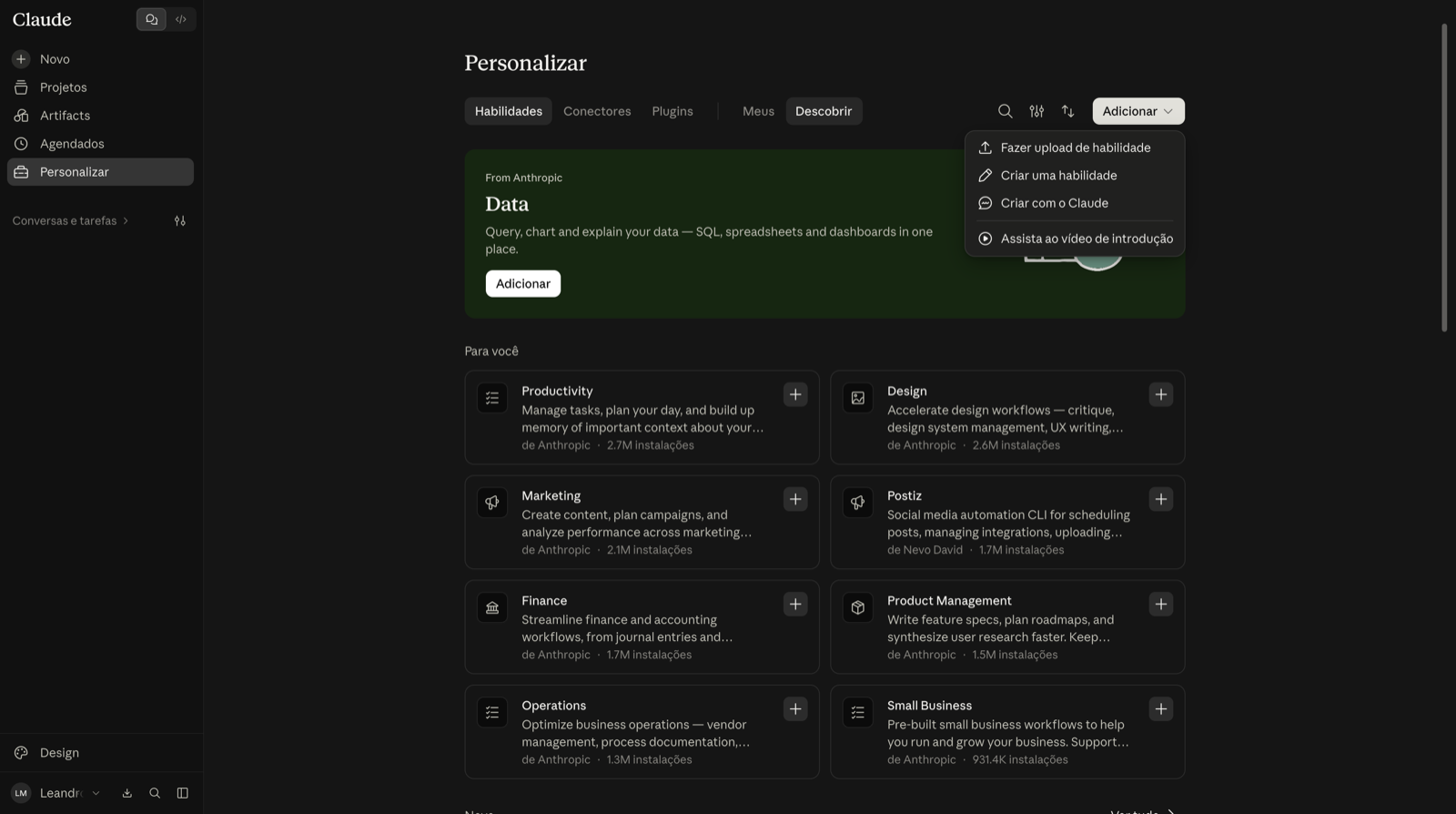Start a new chat with Novo
This screenshot has width=1456, height=814.
(100, 59)
